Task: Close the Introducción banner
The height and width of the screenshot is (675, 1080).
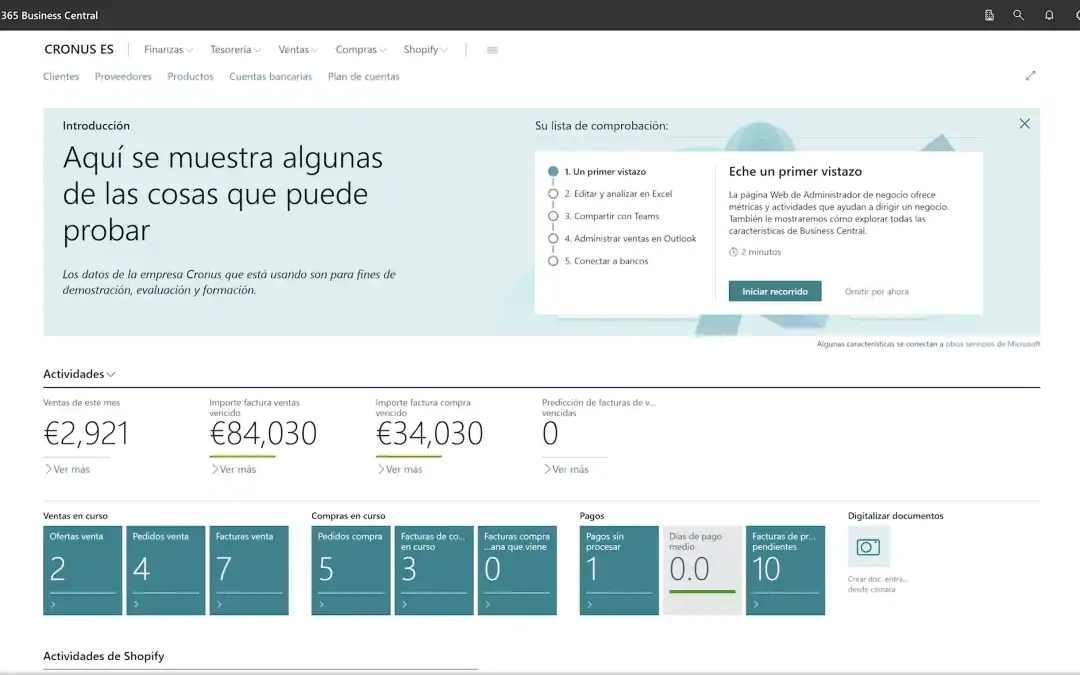Action: click(1025, 123)
